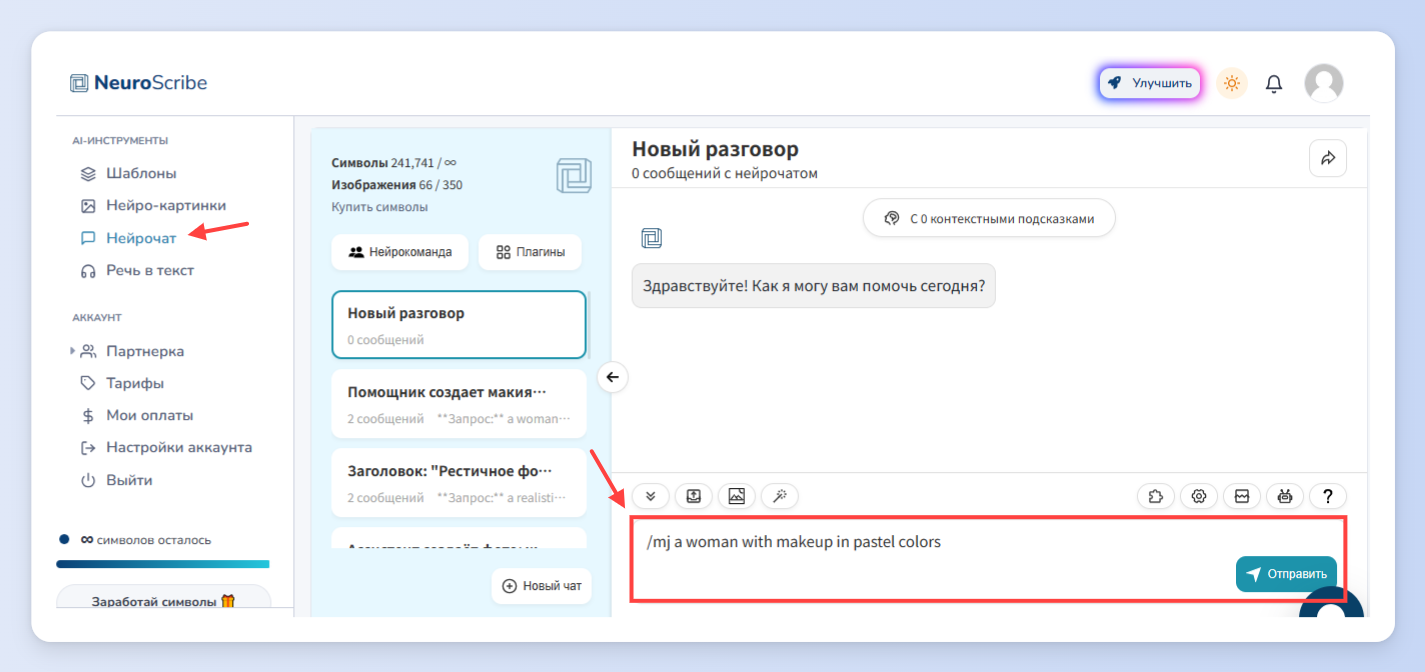The height and width of the screenshot is (672, 1425).
Task: Open Тарифы in the account menu
Action: point(135,383)
